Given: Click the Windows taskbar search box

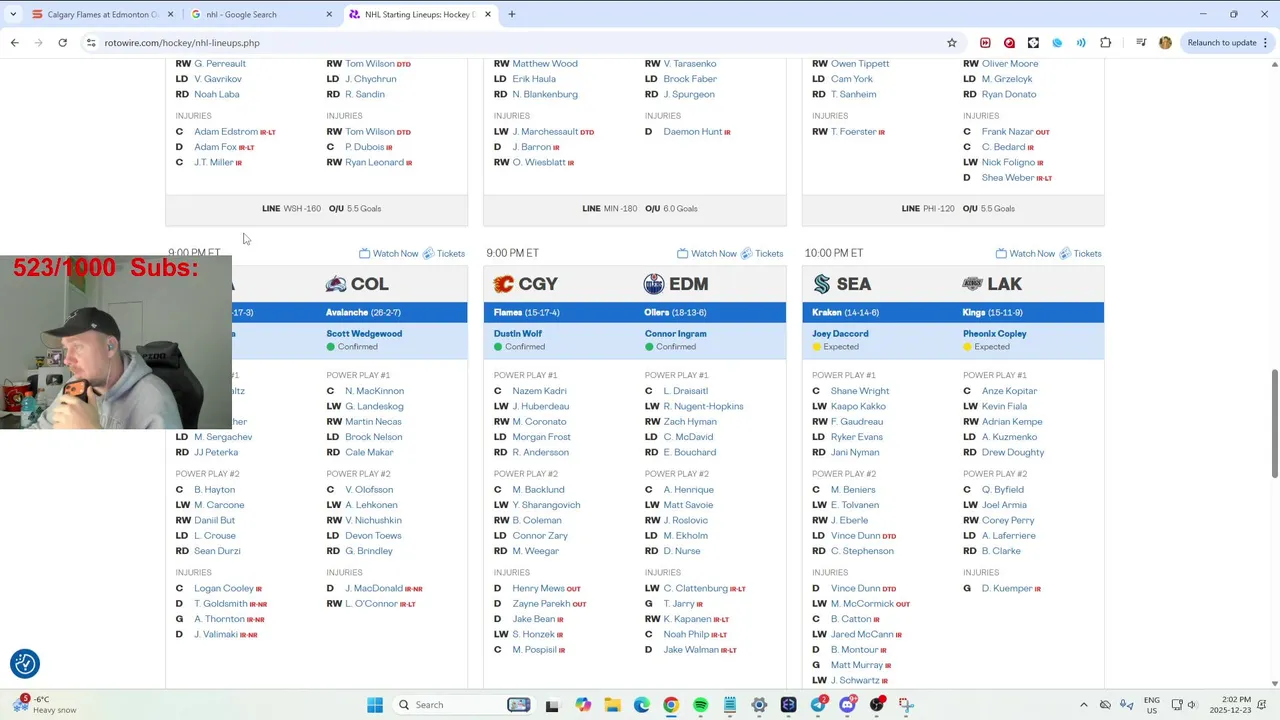Looking at the screenshot, I should point(465,705).
